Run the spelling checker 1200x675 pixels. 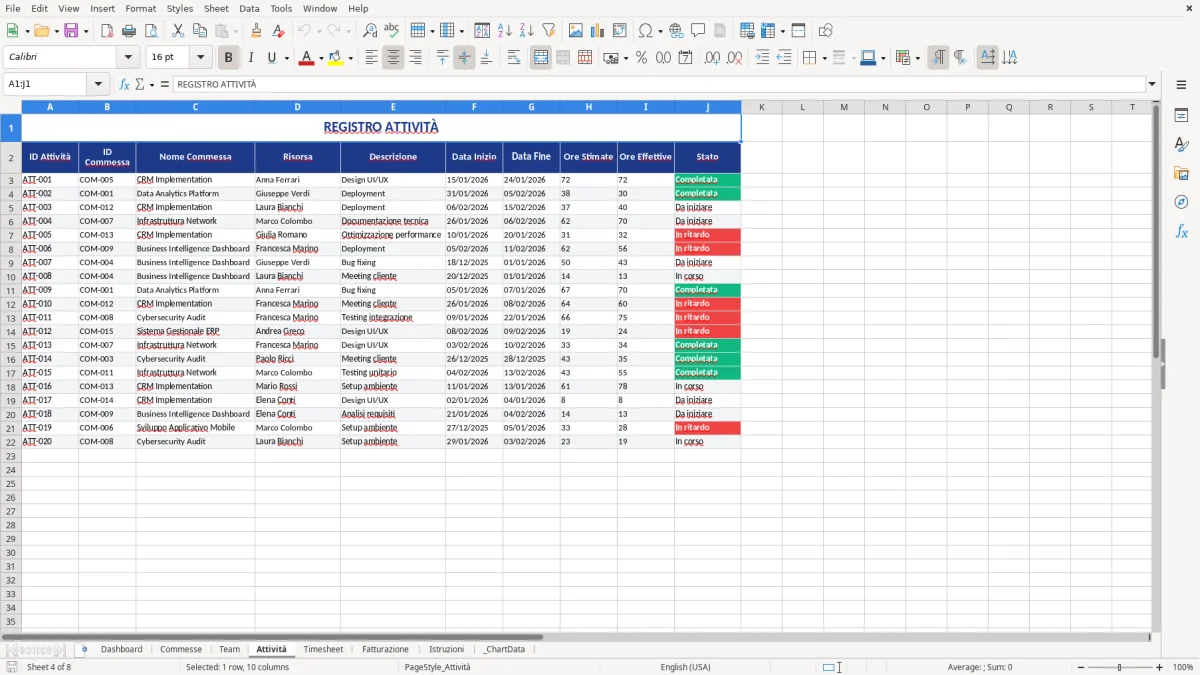(x=390, y=30)
